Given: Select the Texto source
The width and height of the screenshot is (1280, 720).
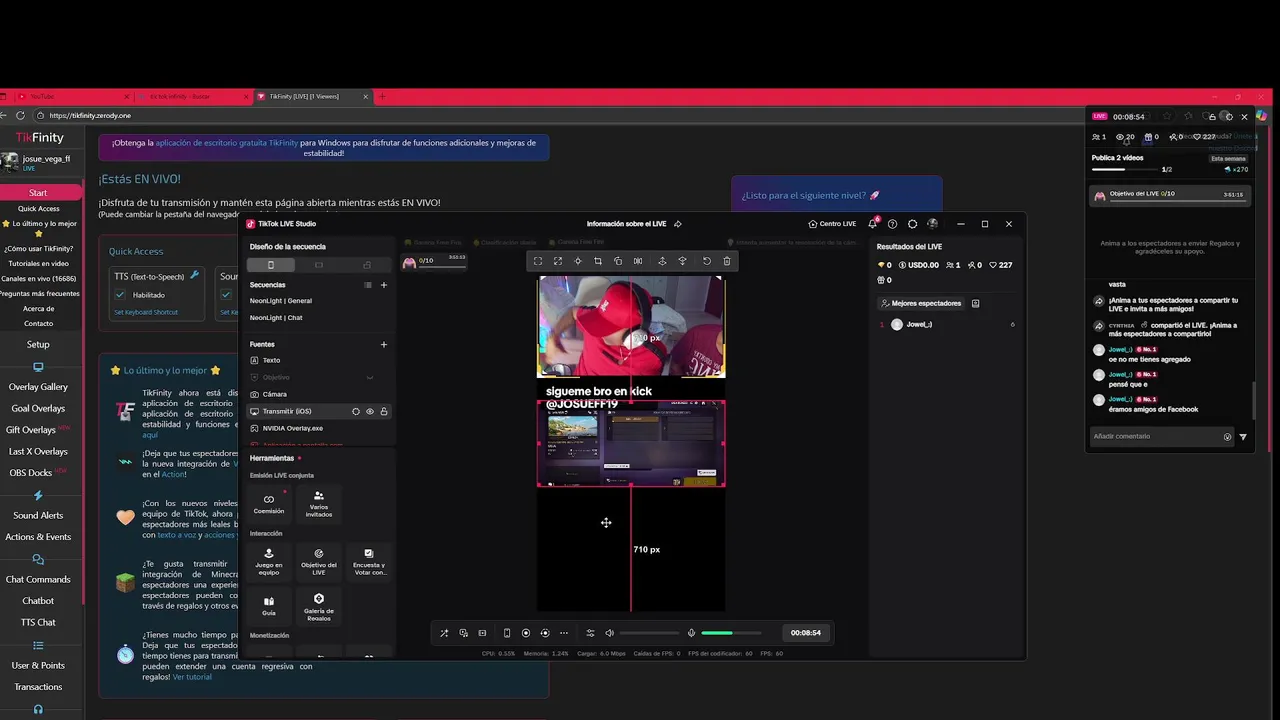Looking at the screenshot, I should point(271,360).
